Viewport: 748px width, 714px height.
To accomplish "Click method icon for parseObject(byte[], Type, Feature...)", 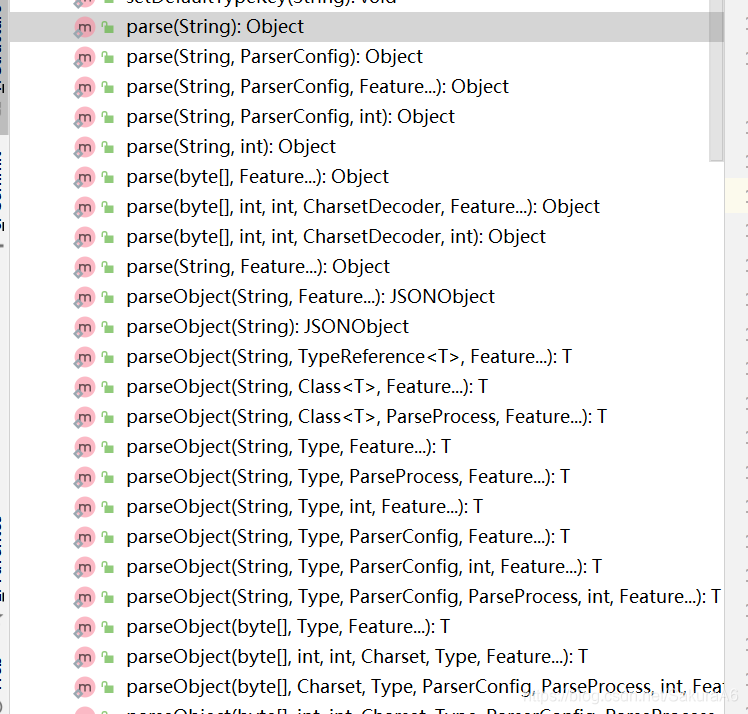I will click(84, 628).
